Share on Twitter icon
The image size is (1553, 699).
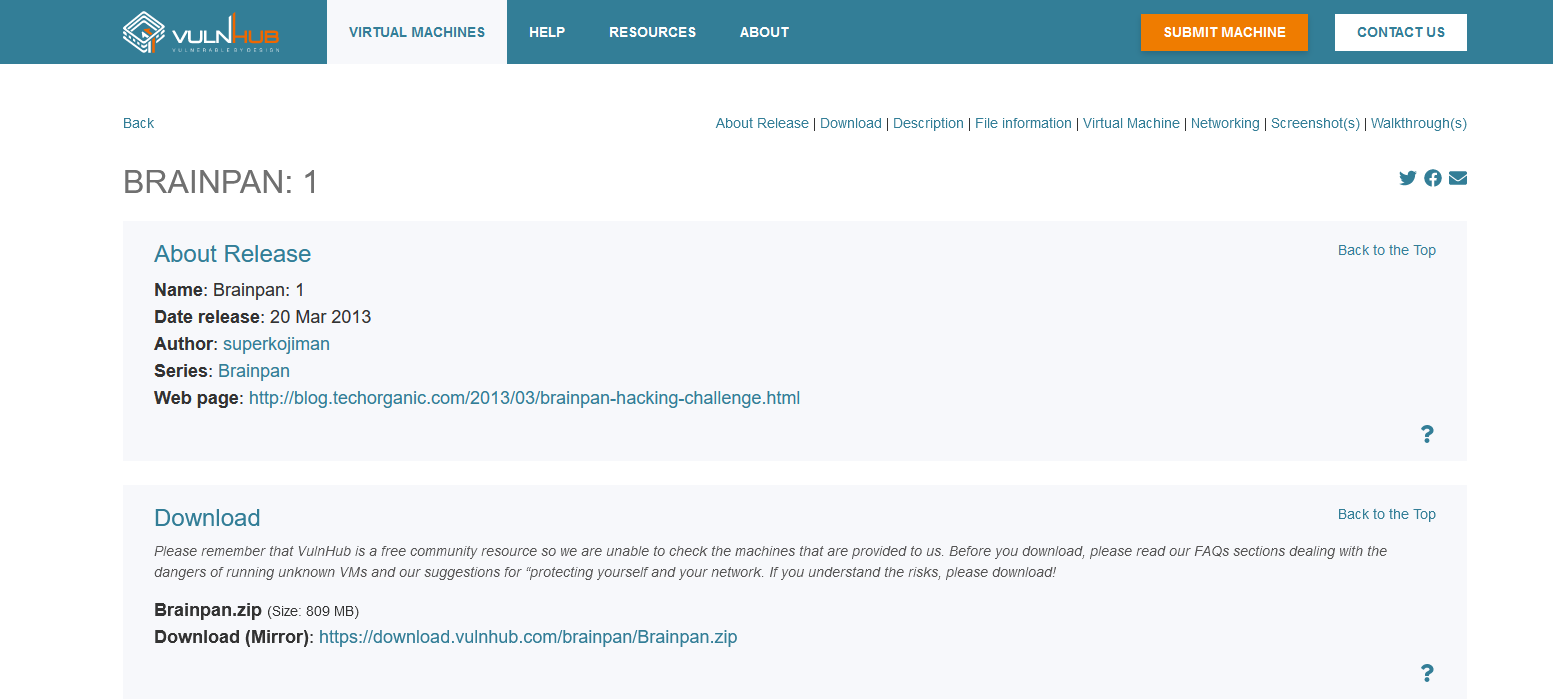click(x=1408, y=178)
